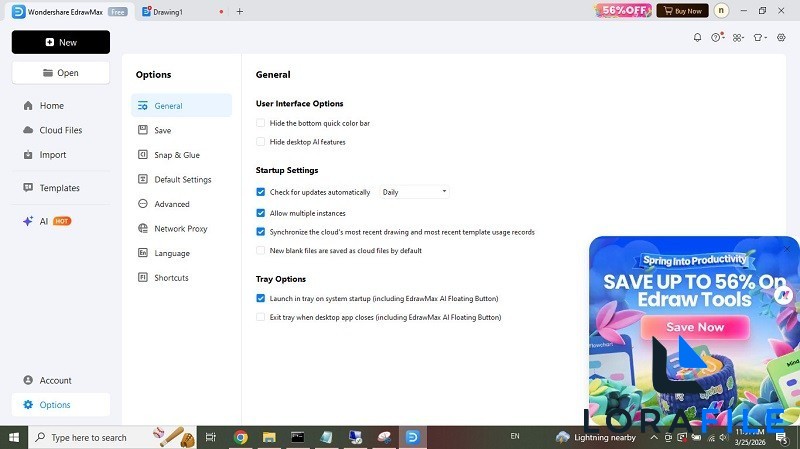This screenshot has width=800, height=449.
Task: Open Cloud Files section
Action: tap(61, 130)
